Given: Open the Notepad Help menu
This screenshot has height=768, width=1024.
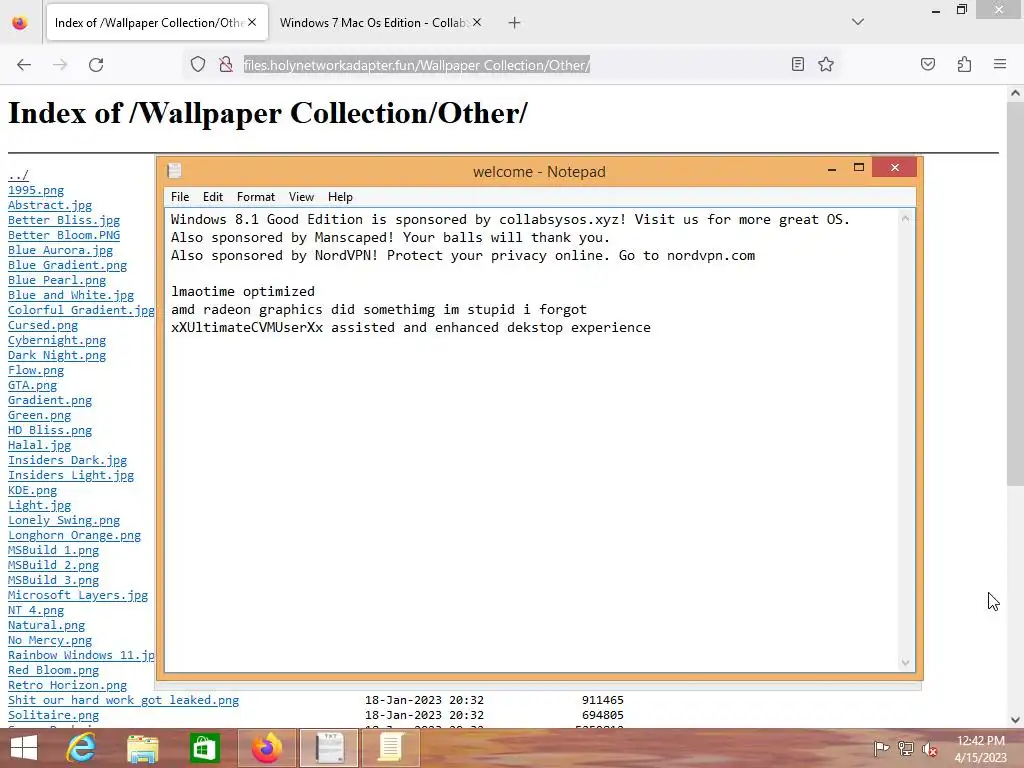Looking at the screenshot, I should pos(340,197).
